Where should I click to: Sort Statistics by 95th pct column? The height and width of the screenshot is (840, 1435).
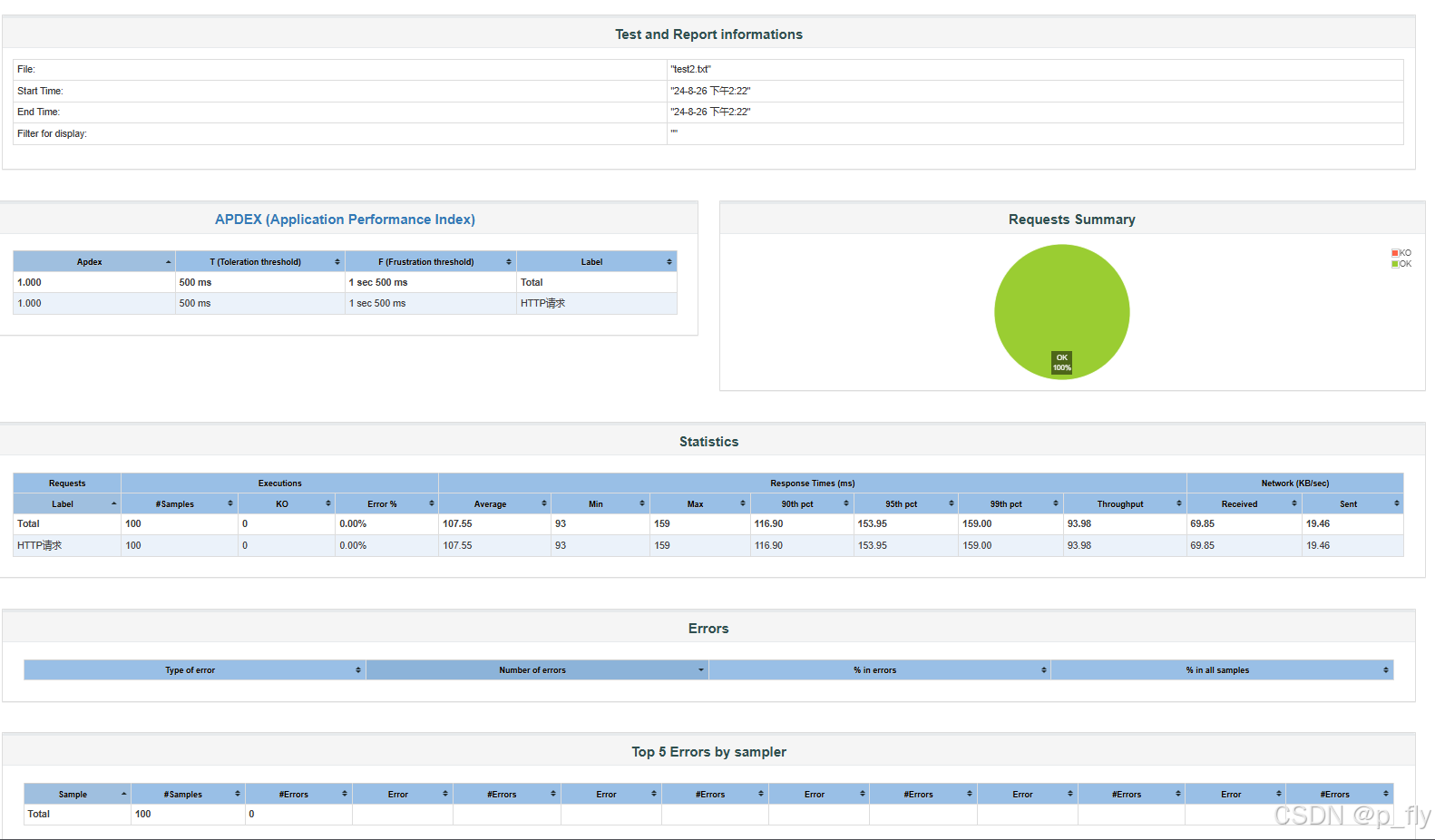click(x=906, y=503)
